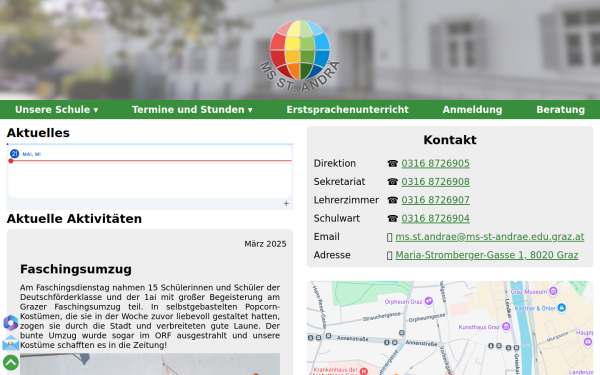Open the Erstsprachenunterricht menu item
Screen dimensions: 600x375
[x=347, y=110]
